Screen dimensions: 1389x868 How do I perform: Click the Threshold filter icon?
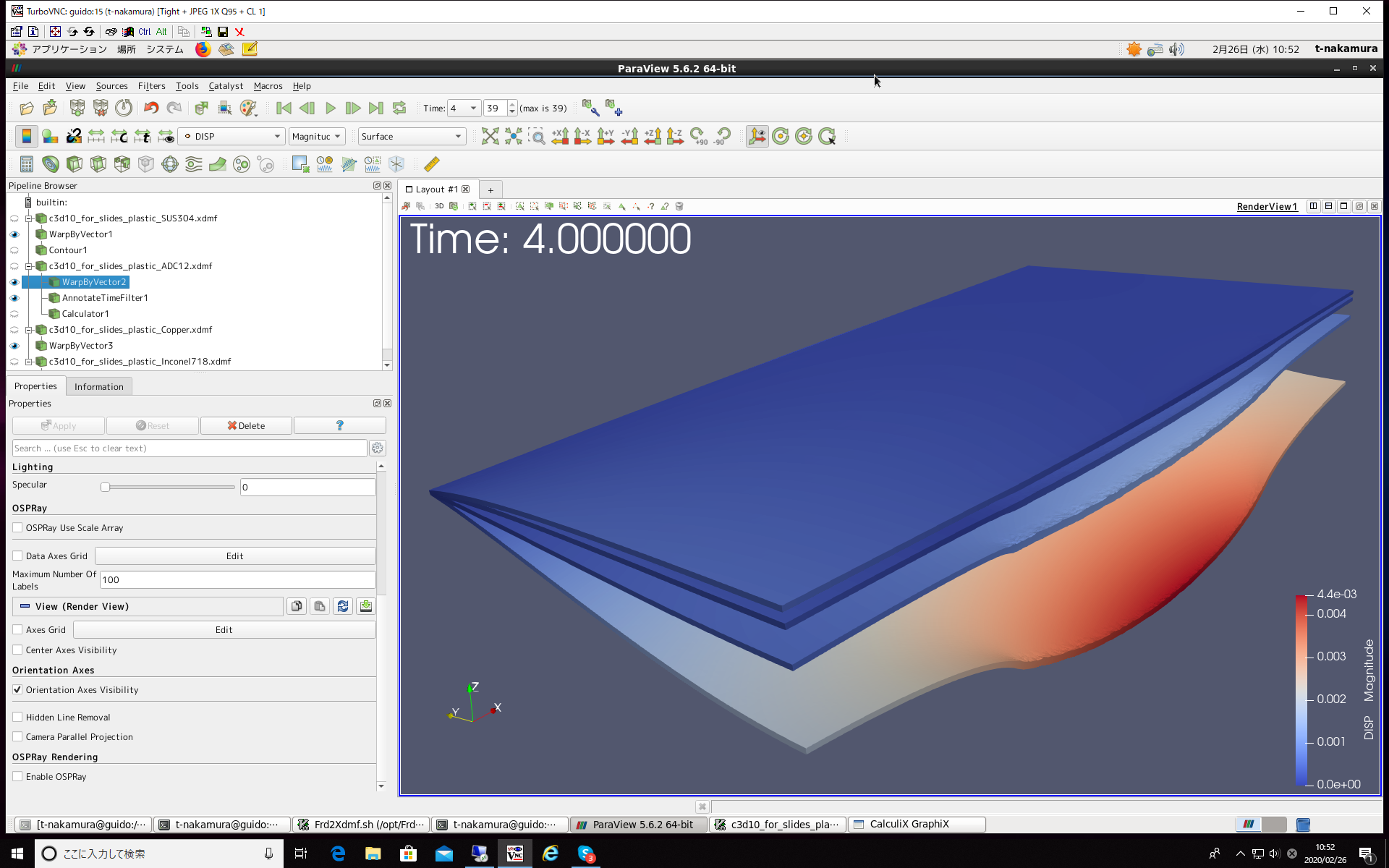coord(122,164)
